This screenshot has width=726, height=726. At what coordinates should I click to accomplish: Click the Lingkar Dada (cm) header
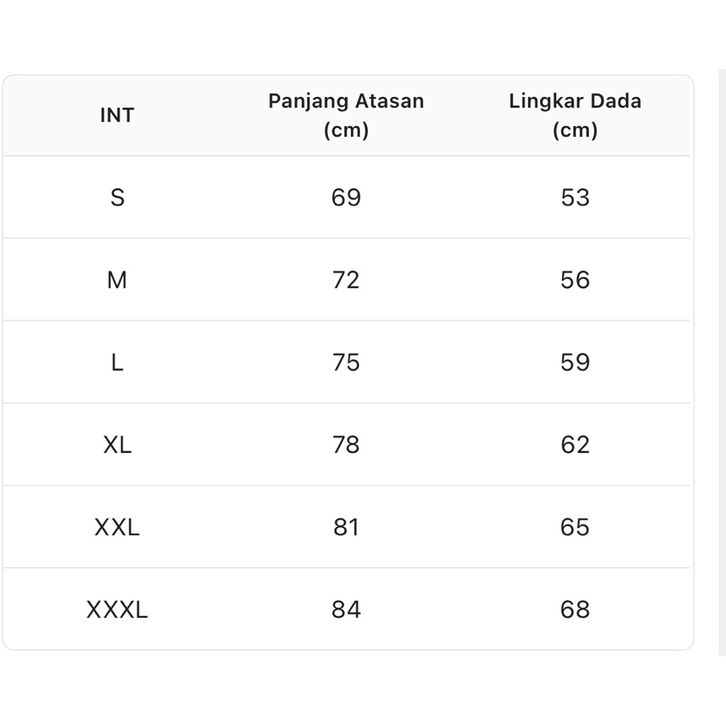click(575, 115)
